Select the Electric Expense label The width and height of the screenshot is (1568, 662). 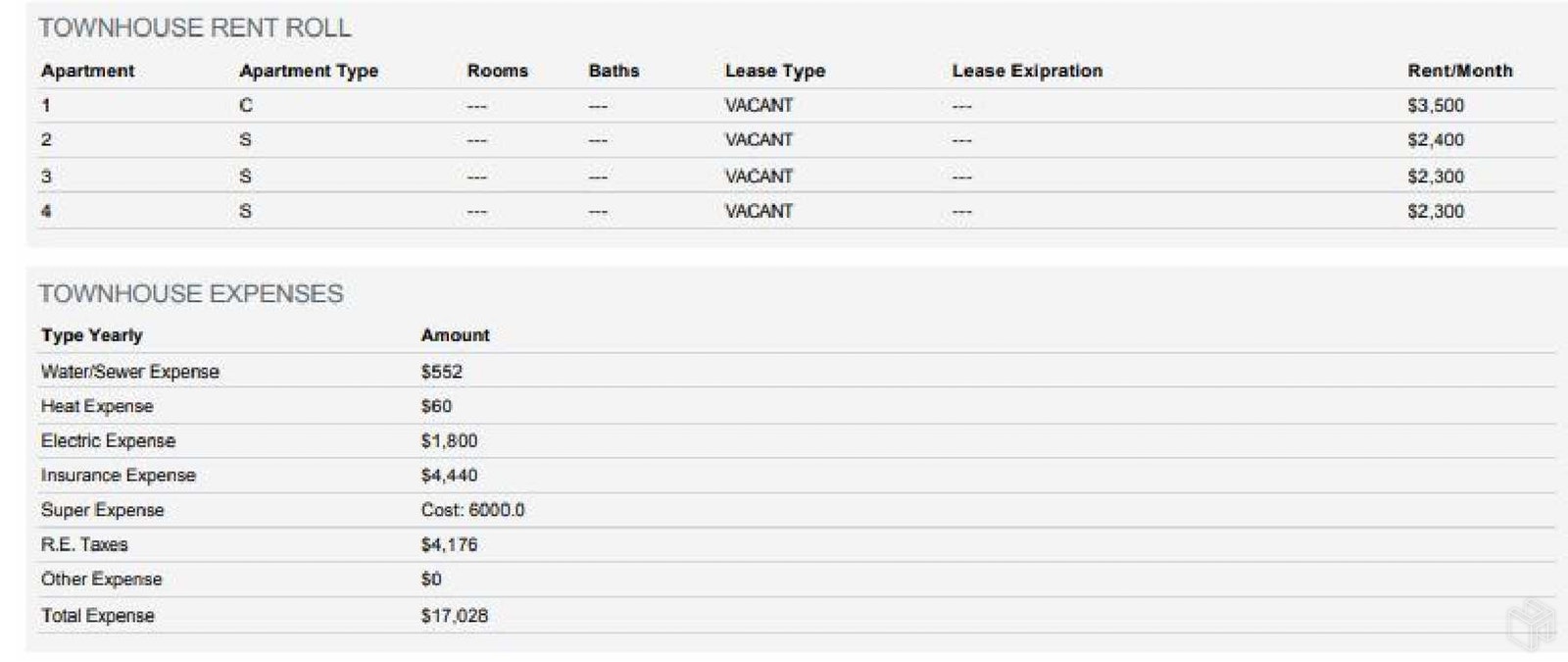pyautogui.click(x=108, y=440)
